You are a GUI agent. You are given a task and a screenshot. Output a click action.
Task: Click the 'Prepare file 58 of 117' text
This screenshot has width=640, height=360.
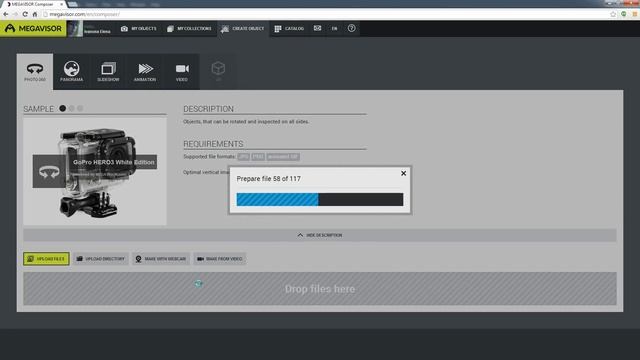coord(269,179)
